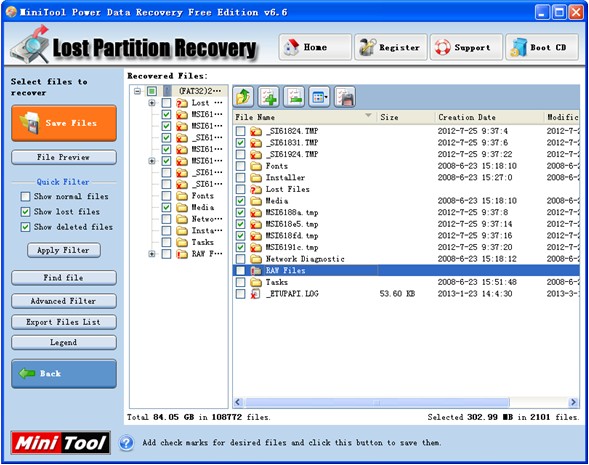Open Advanced Filter
Image resolution: width=589 pixels, height=465 pixels.
pyautogui.click(x=64, y=301)
